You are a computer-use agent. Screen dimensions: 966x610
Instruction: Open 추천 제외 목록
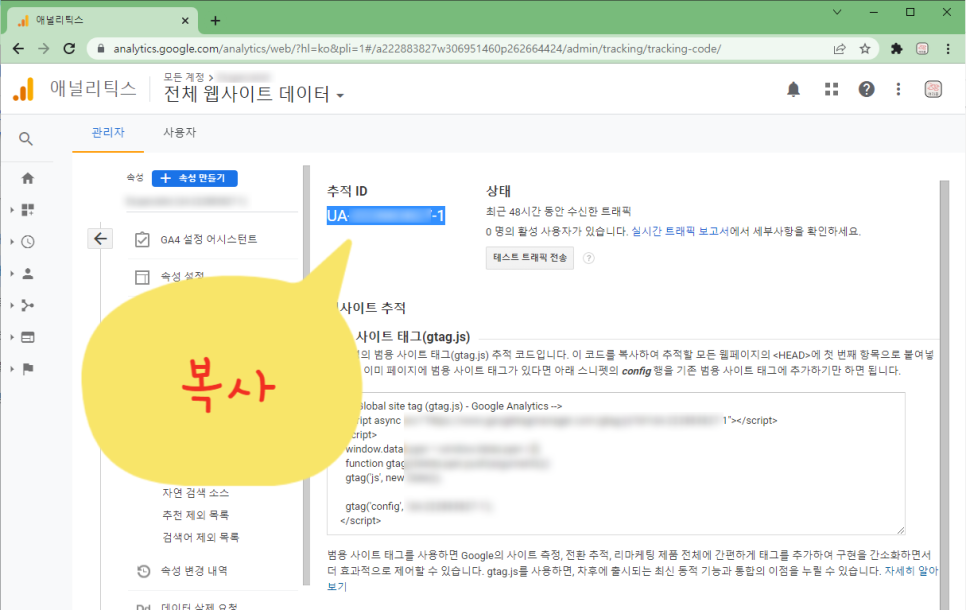click(x=195, y=515)
